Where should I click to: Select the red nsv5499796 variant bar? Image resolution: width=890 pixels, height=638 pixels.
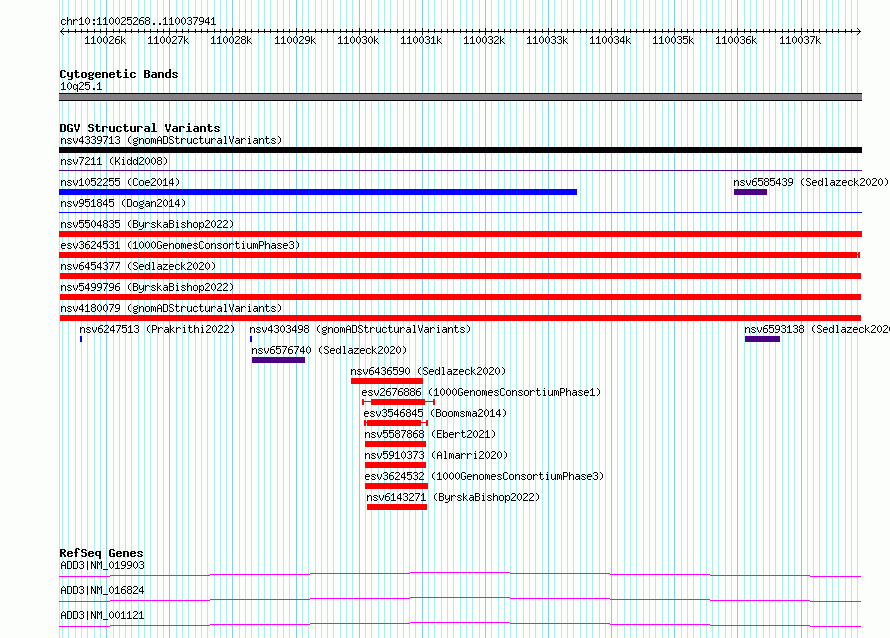click(460, 297)
